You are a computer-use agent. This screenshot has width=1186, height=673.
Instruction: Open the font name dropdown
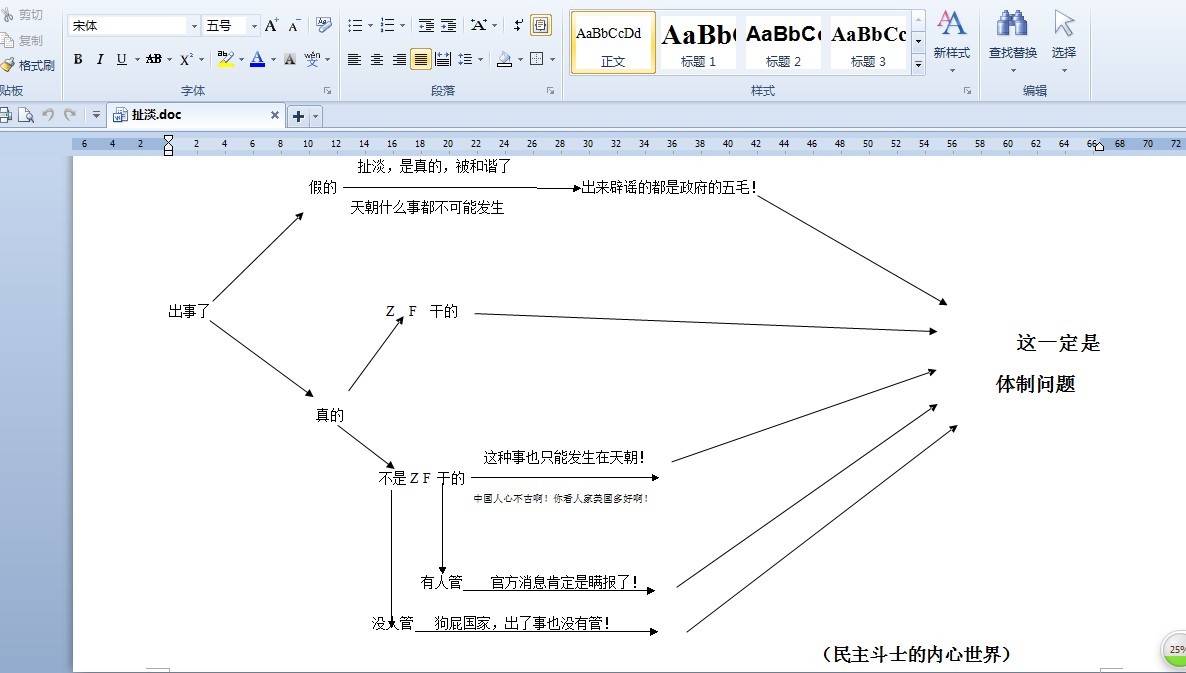coord(194,26)
